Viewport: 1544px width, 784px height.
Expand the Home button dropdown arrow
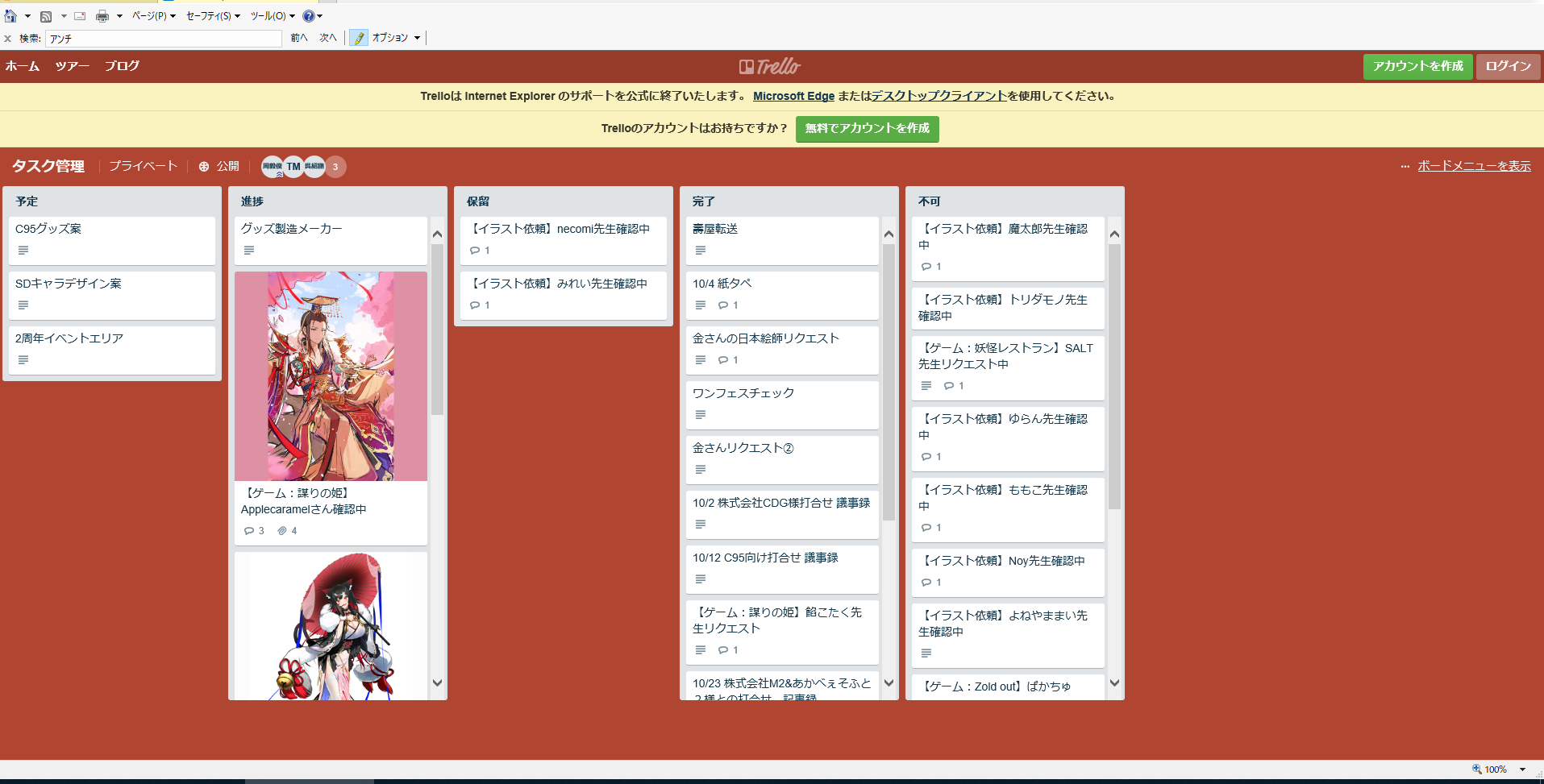coord(27,16)
